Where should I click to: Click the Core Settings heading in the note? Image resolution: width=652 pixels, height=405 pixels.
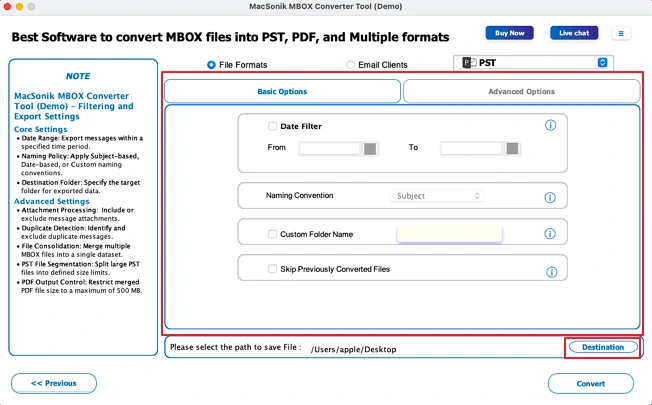click(40, 129)
